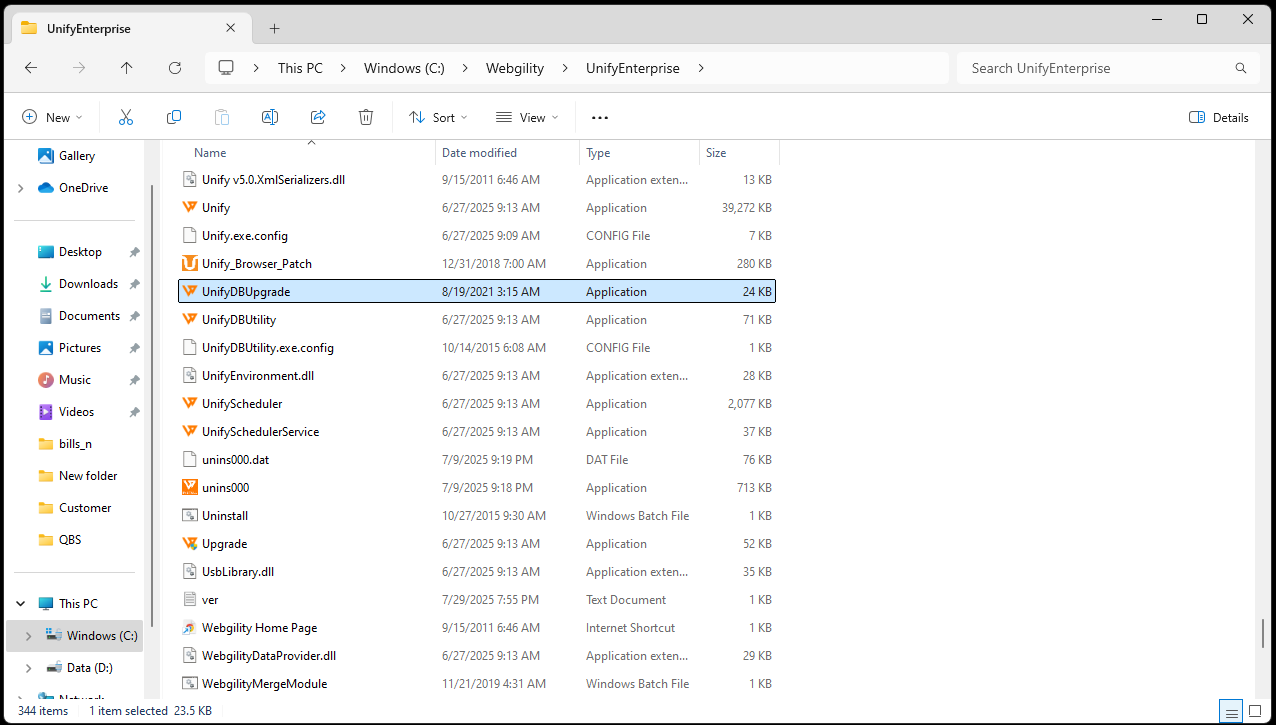Click the file list vertical scrollbar thumb
1276x725 pixels.
click(1264, 634)
